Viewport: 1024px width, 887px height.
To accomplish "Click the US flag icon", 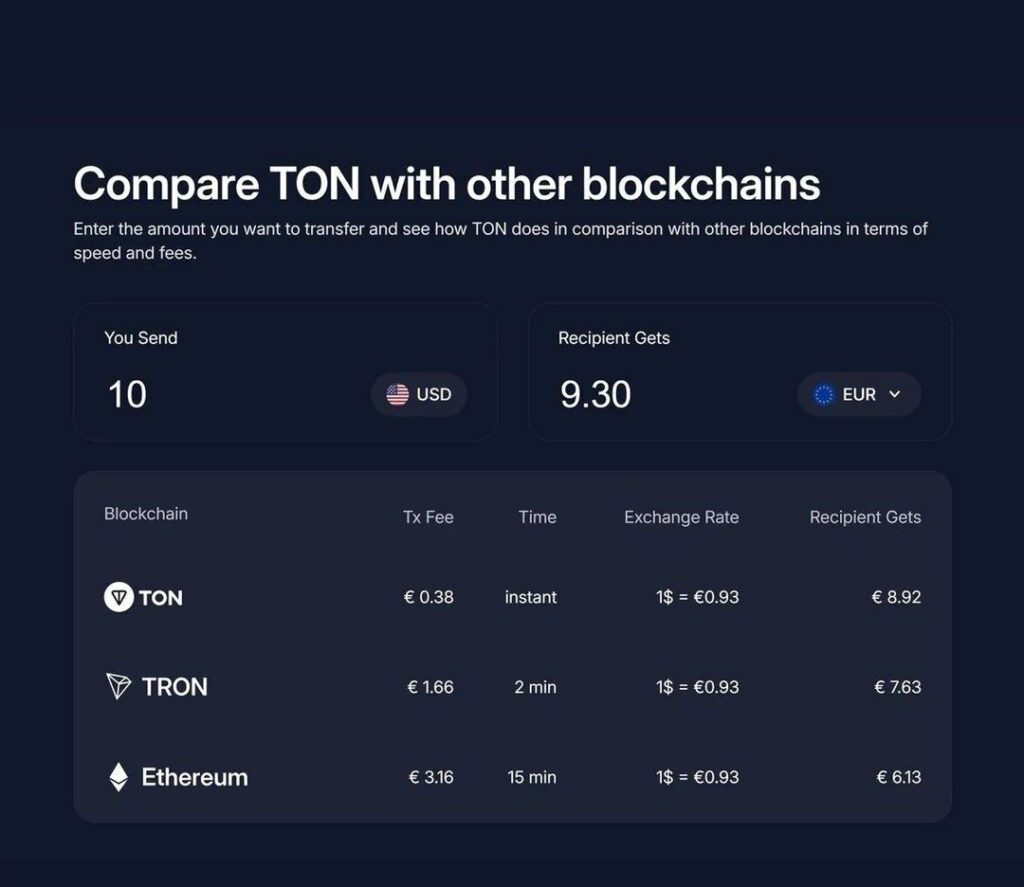I will click(397, 395).
